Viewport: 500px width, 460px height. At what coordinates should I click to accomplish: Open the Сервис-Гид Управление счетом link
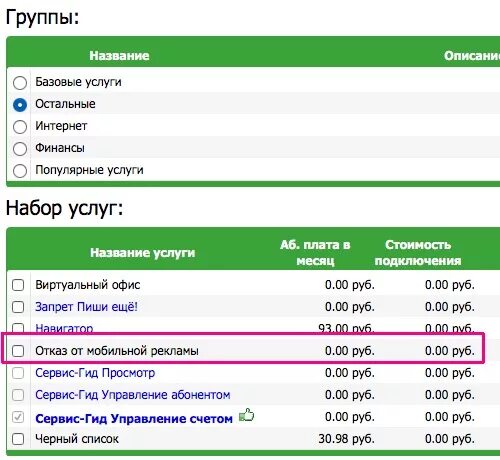(x=134, y=418)
